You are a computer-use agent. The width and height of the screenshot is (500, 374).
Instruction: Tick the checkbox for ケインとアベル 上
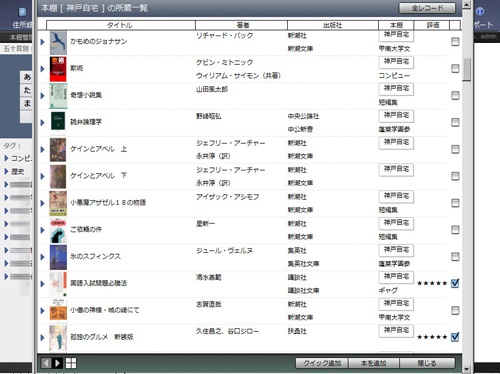coord(455,149)
